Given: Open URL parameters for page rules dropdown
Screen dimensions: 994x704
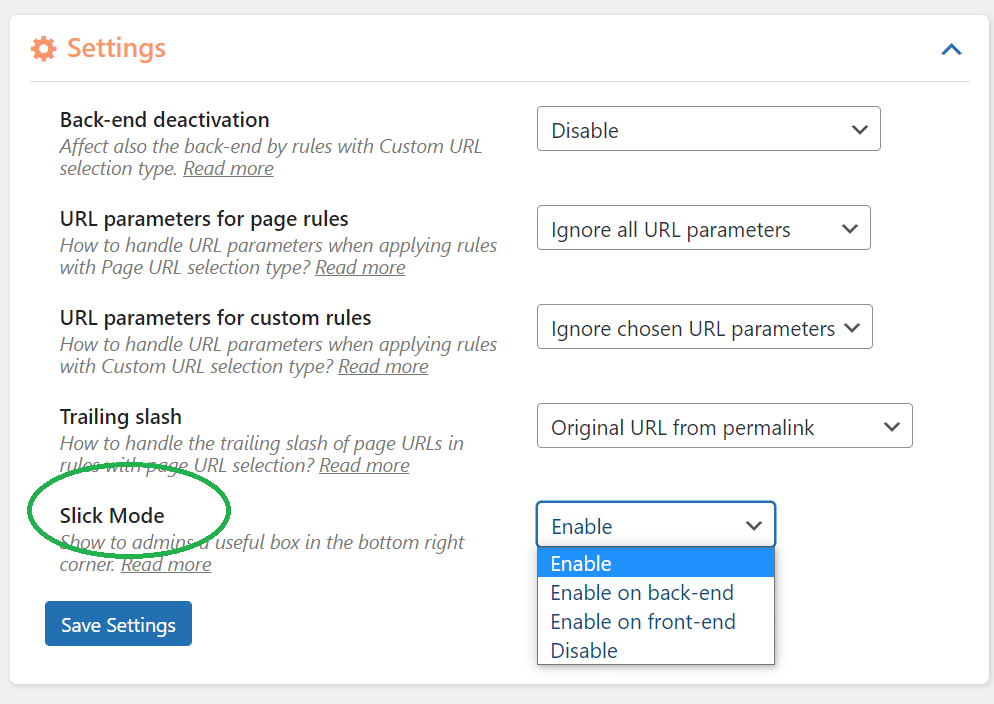Looking at the screenshot, I should tap(703, 227).
